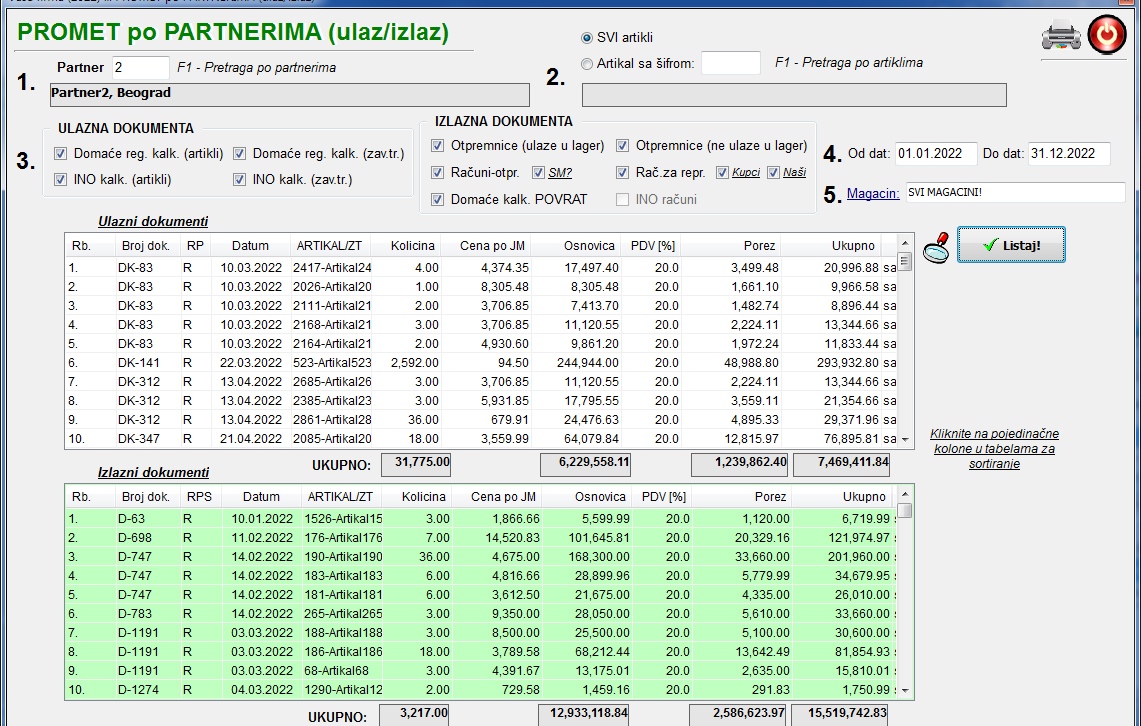
Task: Sort Ulazni table by Broj dok. column
Action: click(x=146, y=246)
